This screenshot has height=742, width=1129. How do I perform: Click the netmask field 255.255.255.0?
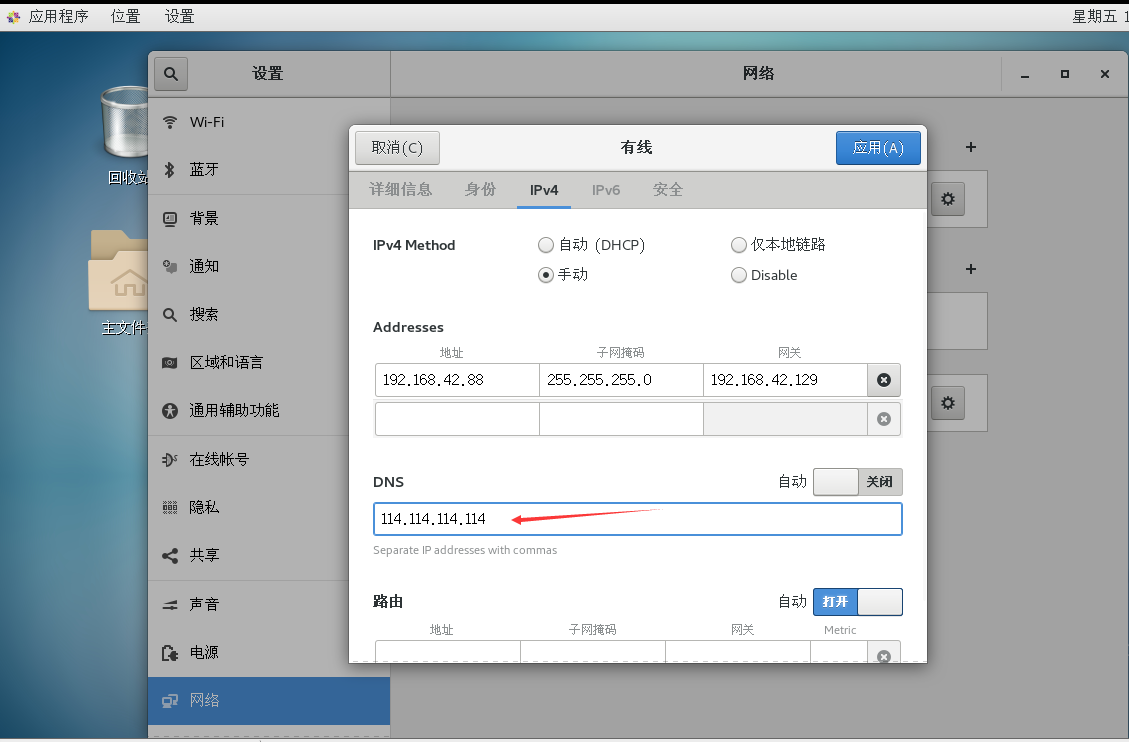click(621, 380)
